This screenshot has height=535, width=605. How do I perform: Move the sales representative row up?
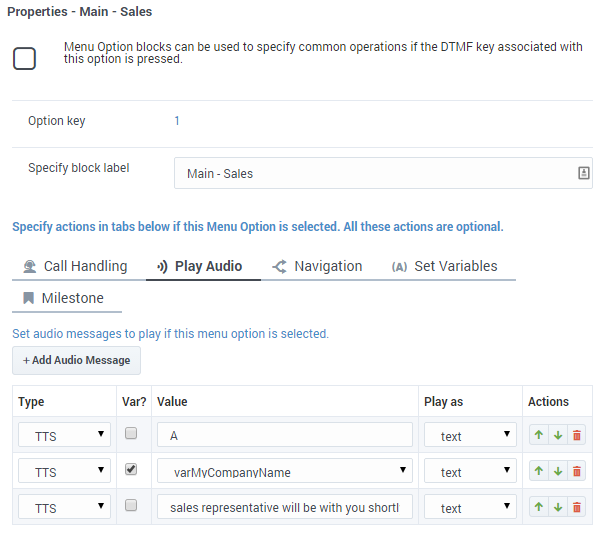coord(539,507)
